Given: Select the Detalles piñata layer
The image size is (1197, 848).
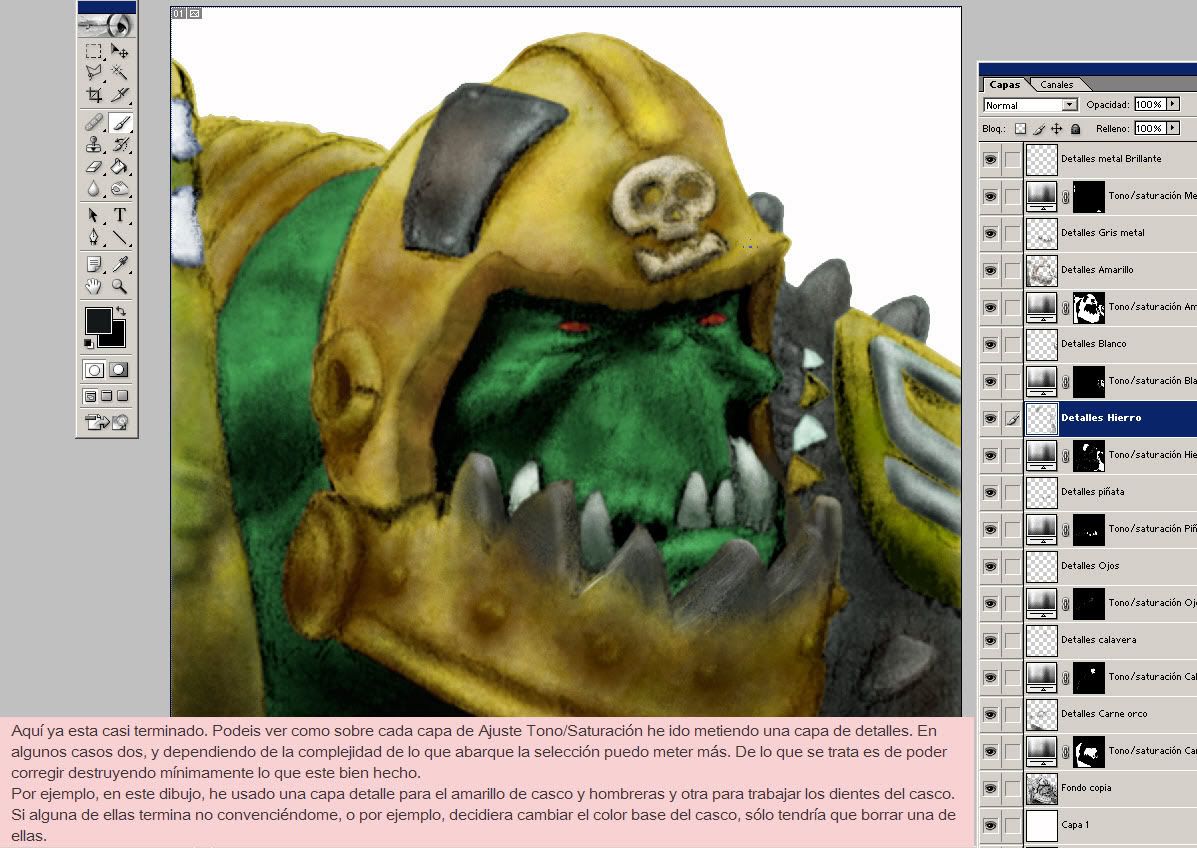Looking at the screenshot, I should [x=1111, y=492].
